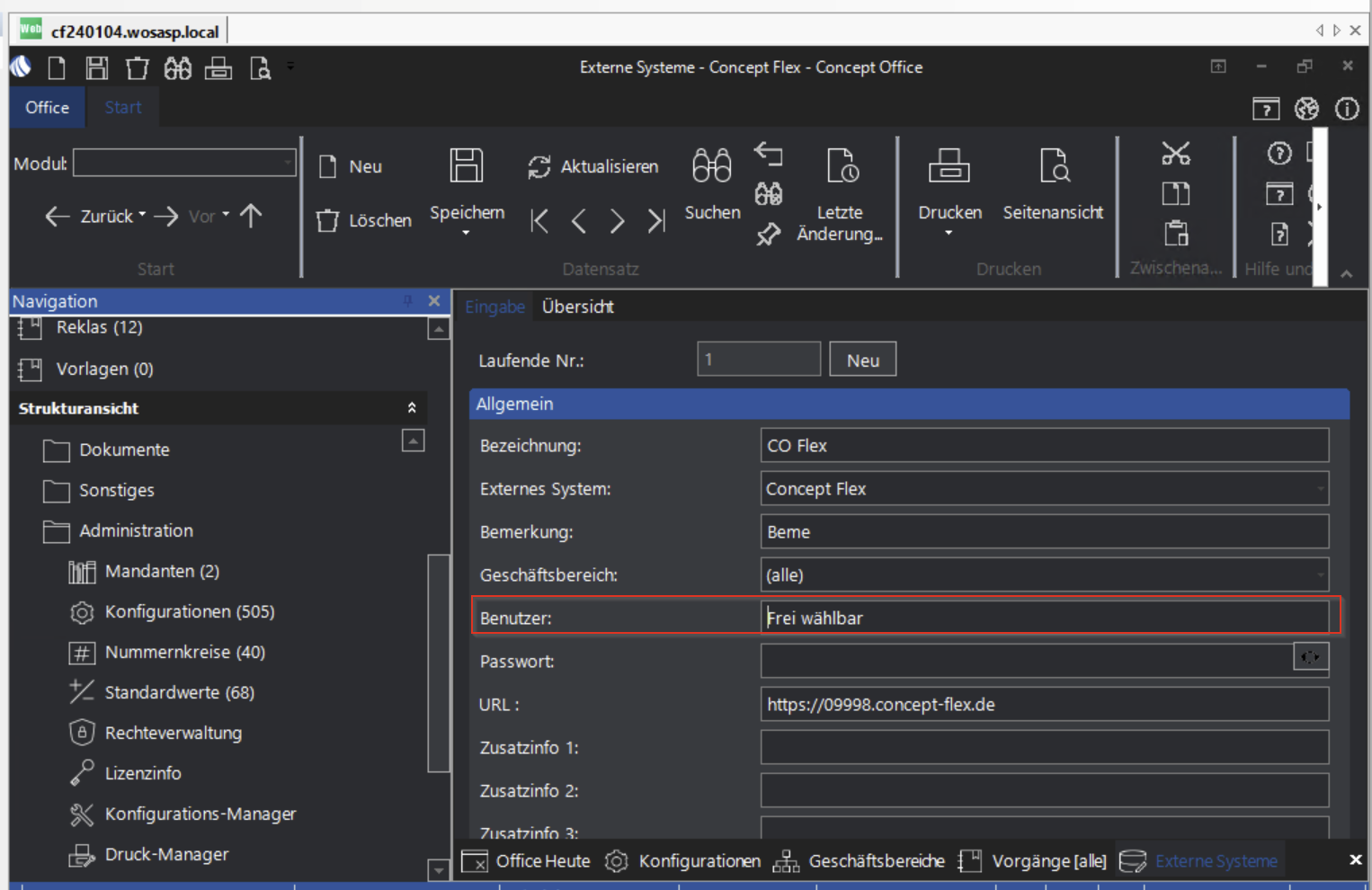Pin the Navigation panel
Image resolution: width=1372 pixels, height=890 pixels.
point(407,301)
